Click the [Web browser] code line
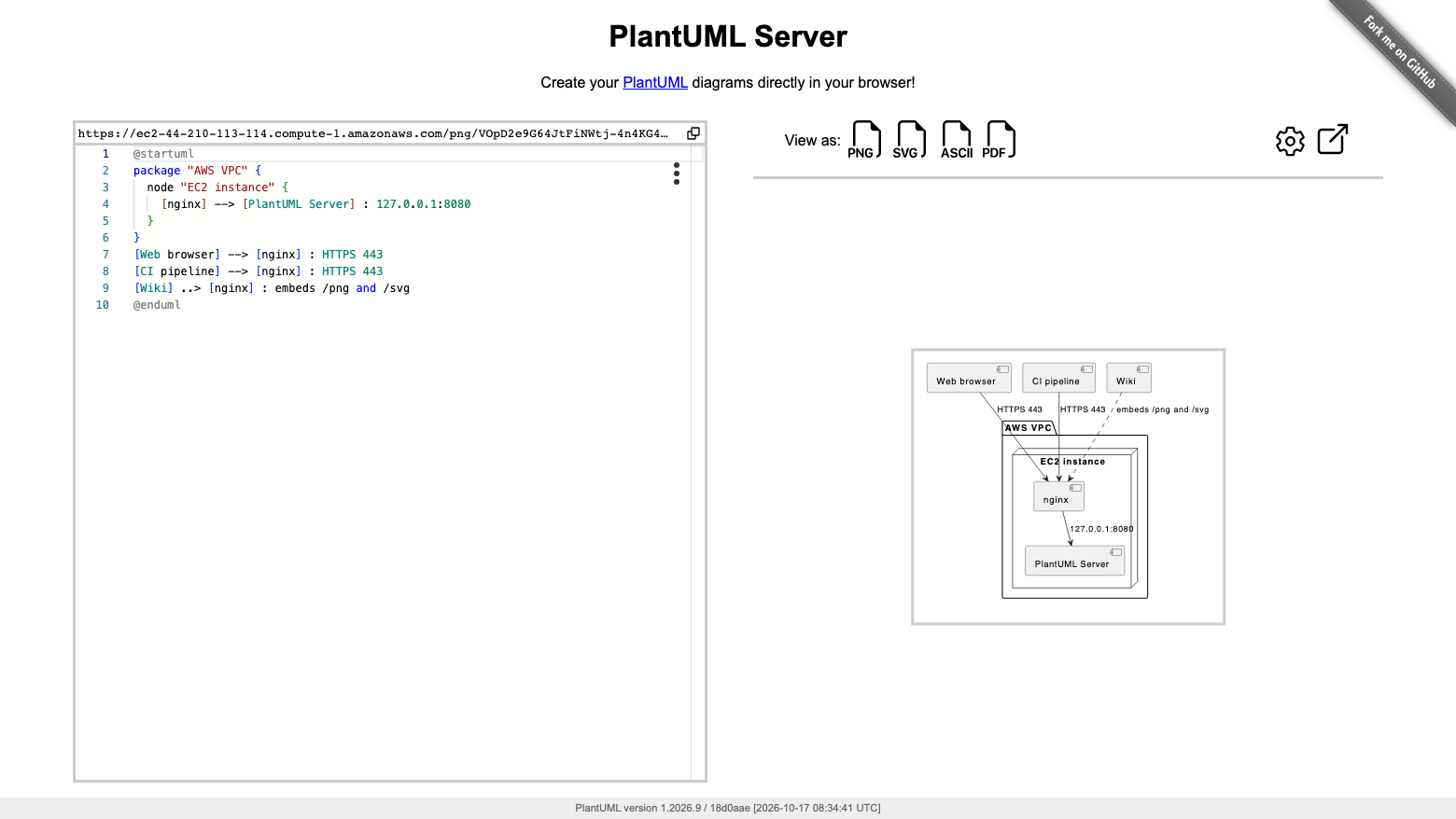The width and height of the screenshot is (1456, 819). [259, 255]
